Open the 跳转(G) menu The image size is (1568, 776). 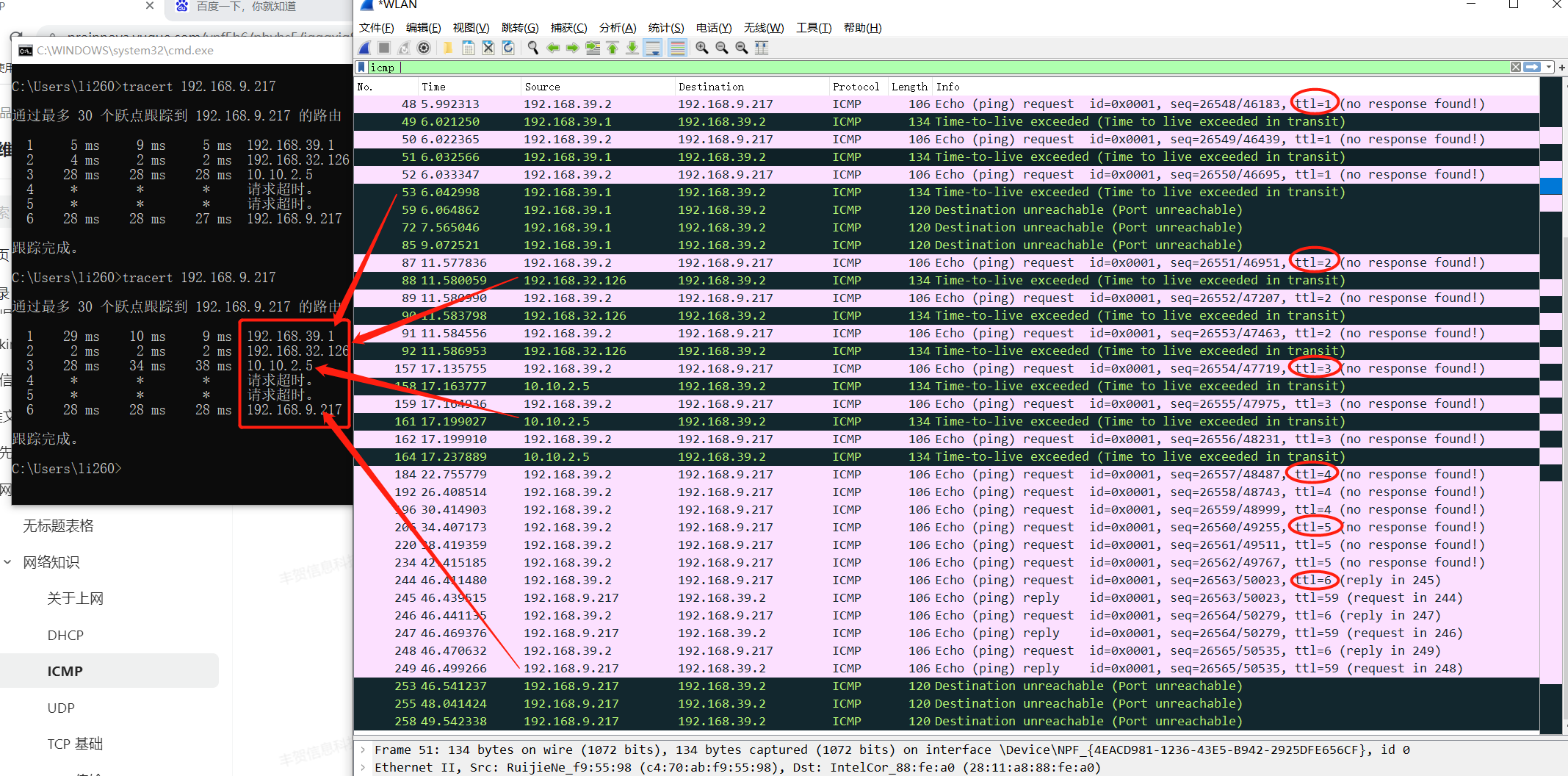[x=520, y=28]
